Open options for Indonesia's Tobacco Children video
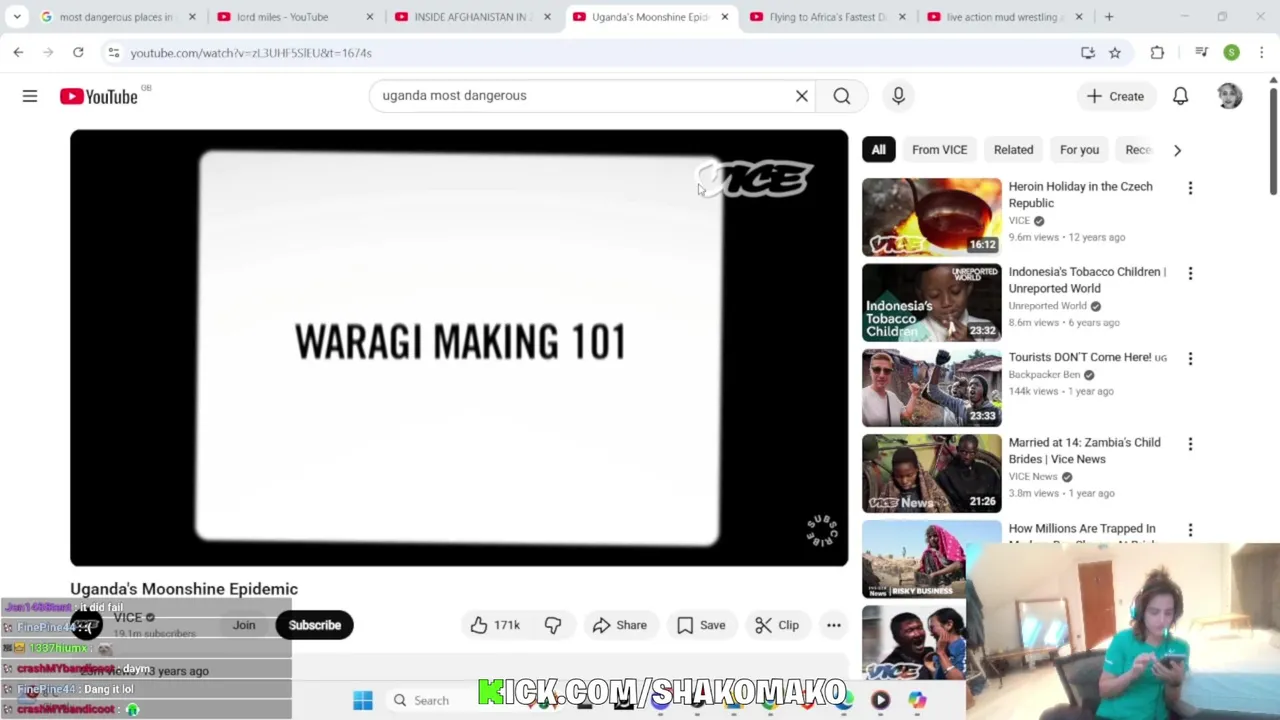This screenshot has height=720, width=1280. click(1190, 273)
